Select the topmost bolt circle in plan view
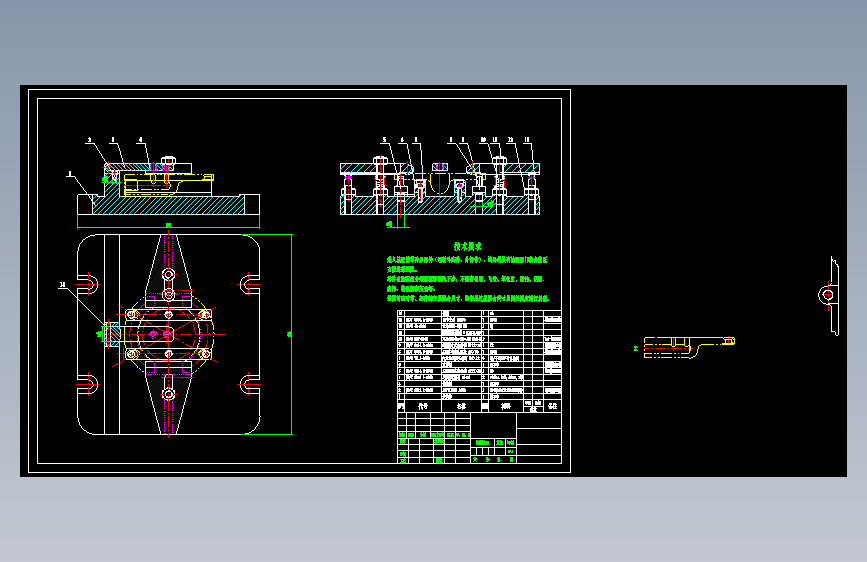 (x=169, y=274)
